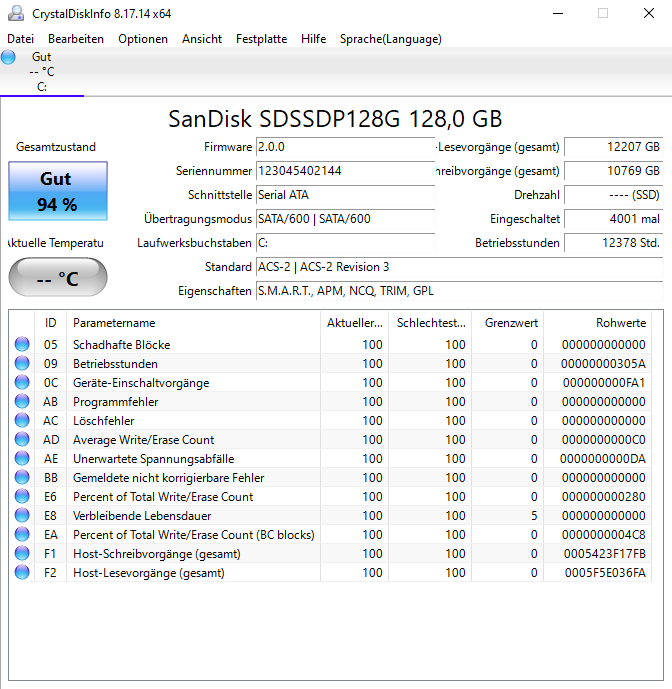
Task: Click the Grenzwert column header
Action: (508, 323)
